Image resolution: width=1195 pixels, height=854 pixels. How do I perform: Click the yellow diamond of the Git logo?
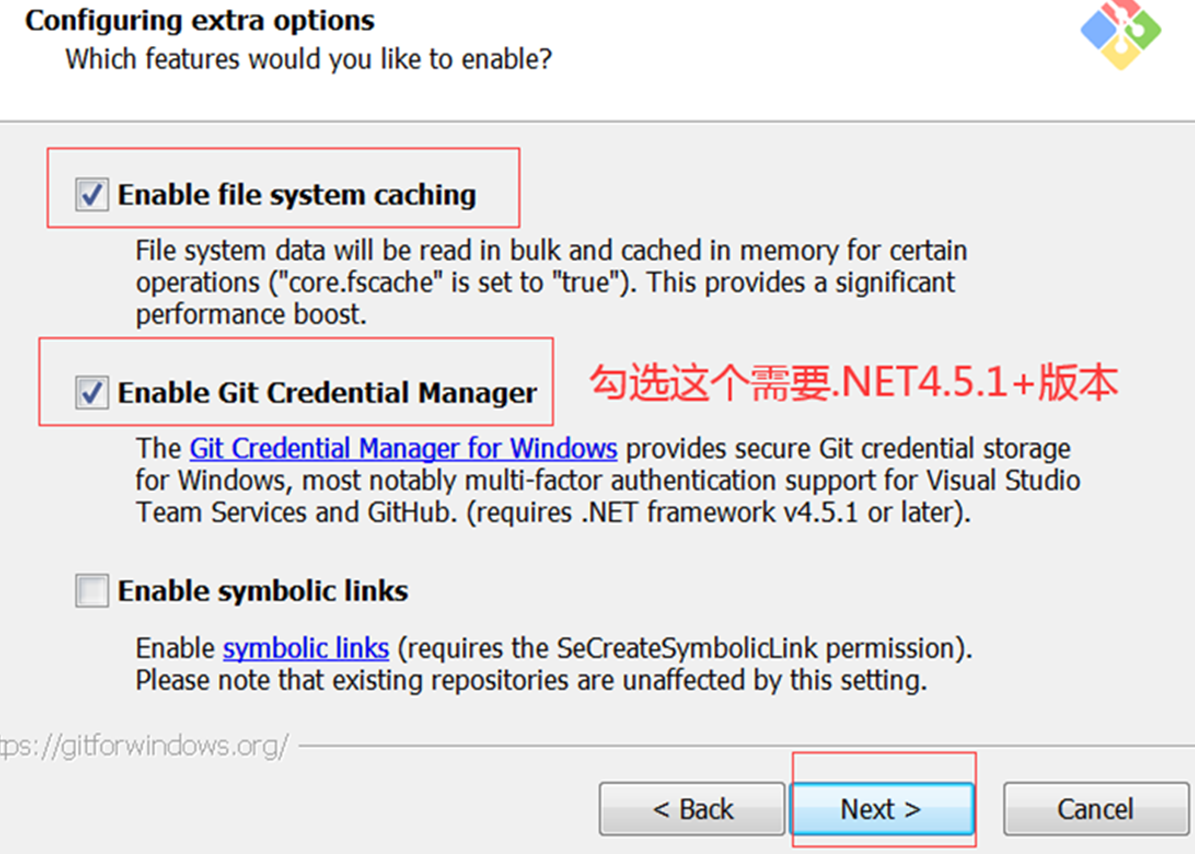[1121, 53]
